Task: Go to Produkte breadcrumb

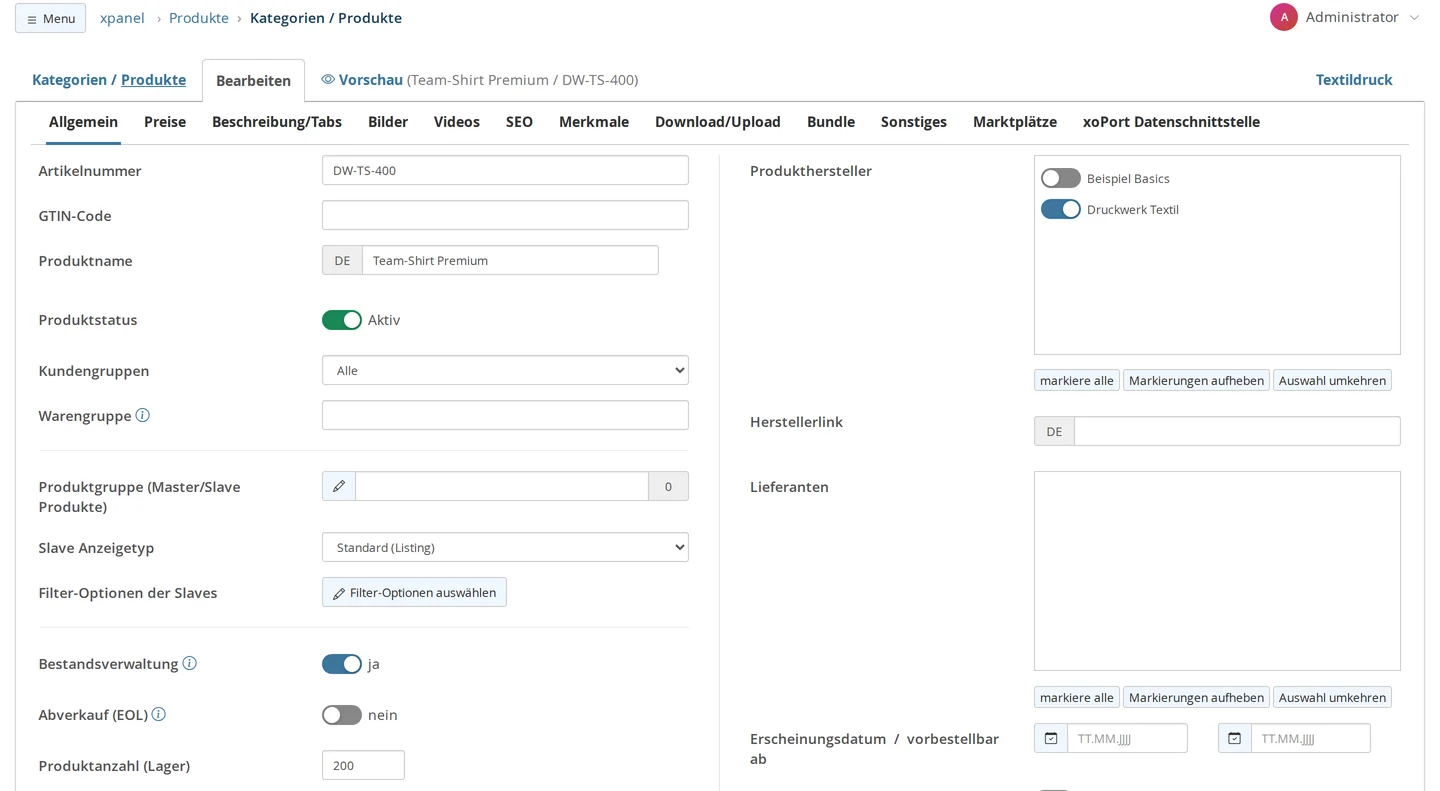Action: point(199,18)
